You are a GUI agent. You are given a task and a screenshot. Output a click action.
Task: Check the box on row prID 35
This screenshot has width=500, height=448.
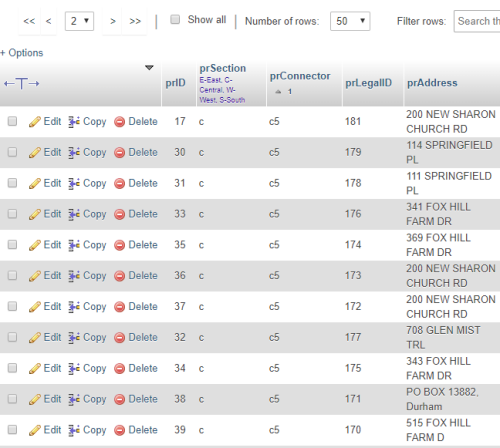pyautogui.click(x=12, y=244)
